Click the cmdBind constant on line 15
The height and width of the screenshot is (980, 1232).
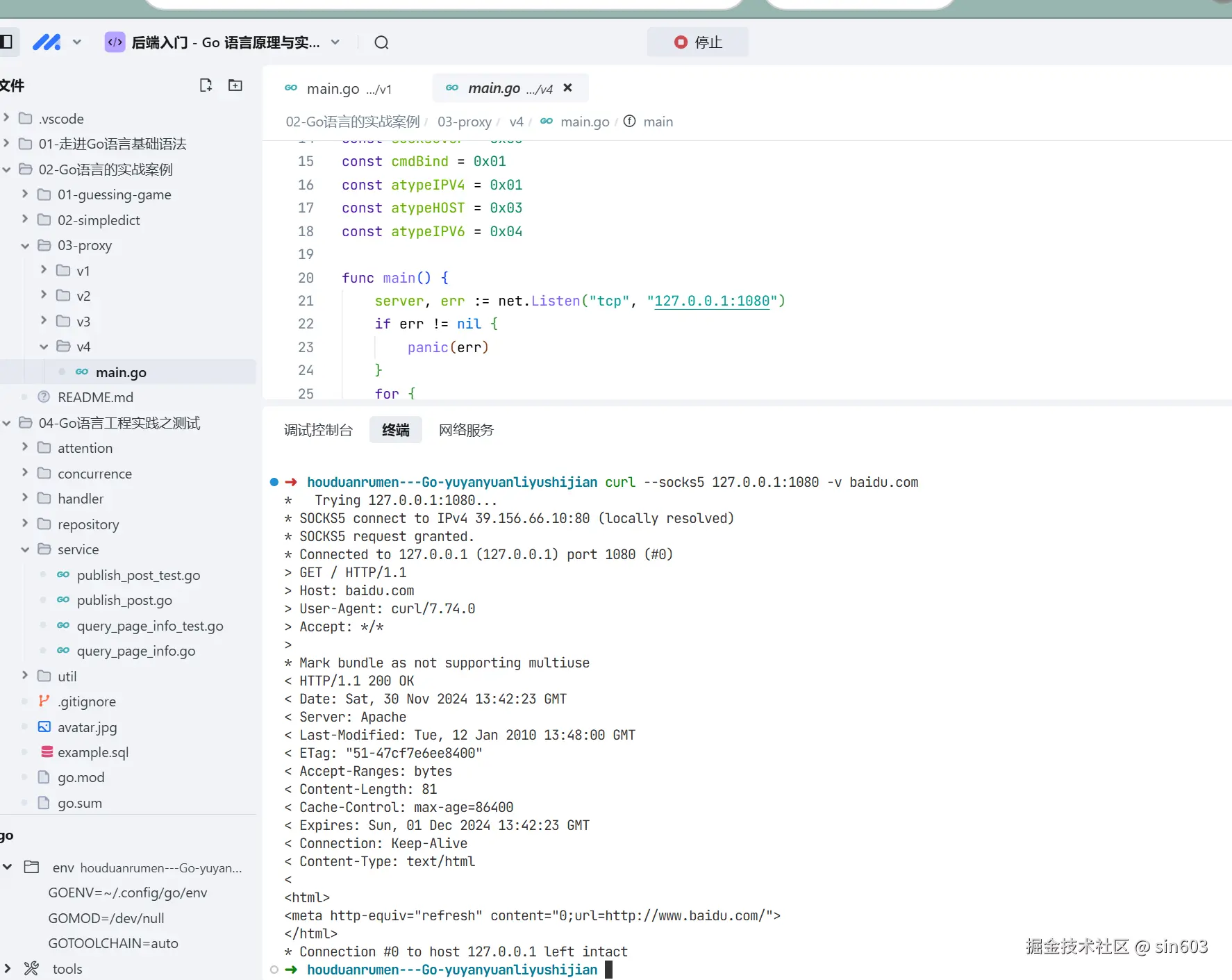click(x=419, y=161)
